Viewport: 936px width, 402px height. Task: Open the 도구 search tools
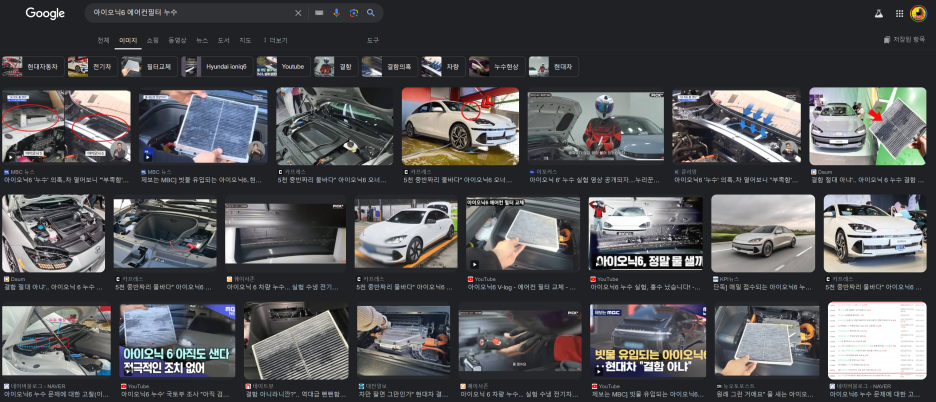[372, 40]
